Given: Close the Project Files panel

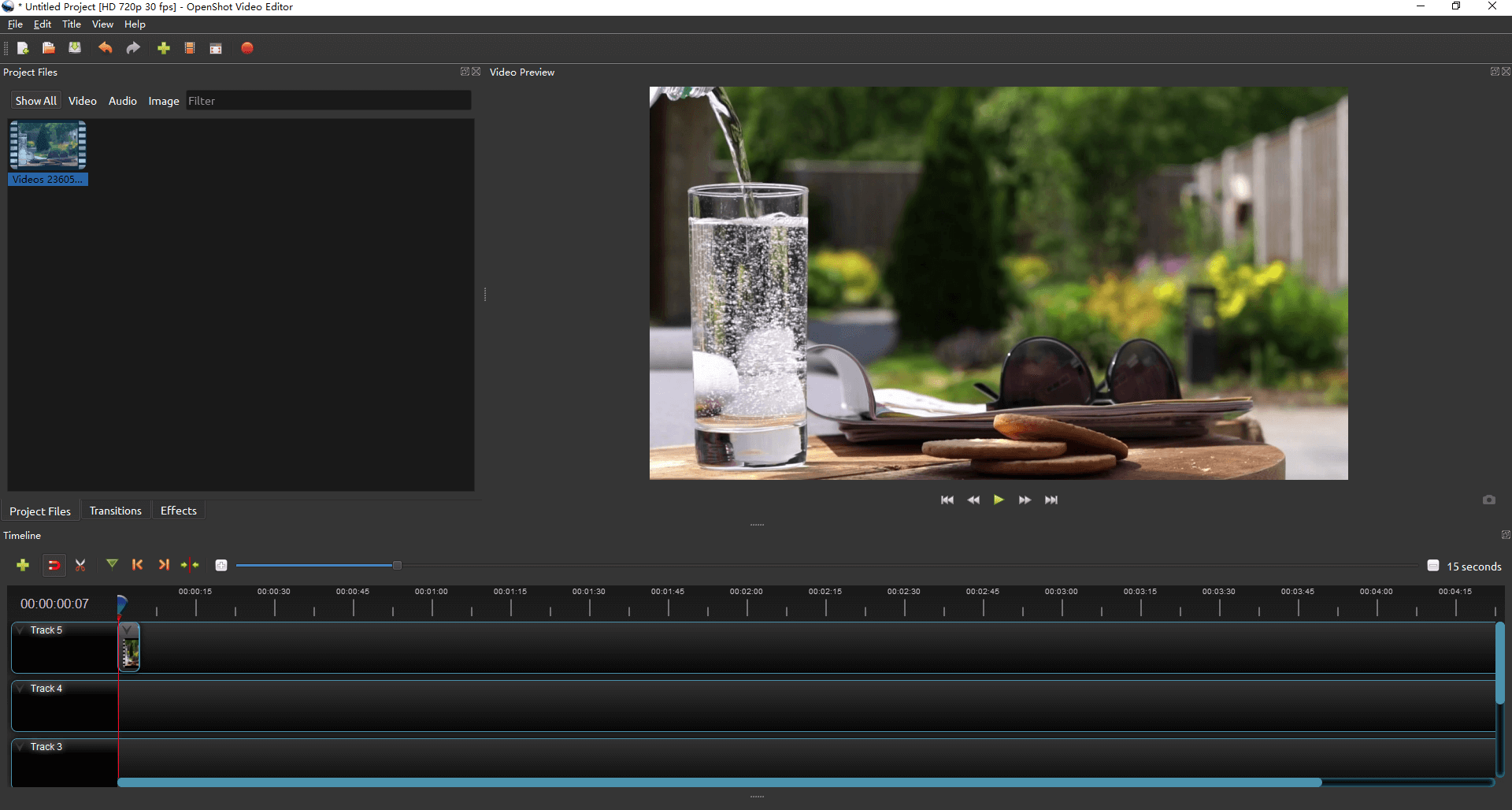Looking at the screenshot, I should tap(476, 71).
